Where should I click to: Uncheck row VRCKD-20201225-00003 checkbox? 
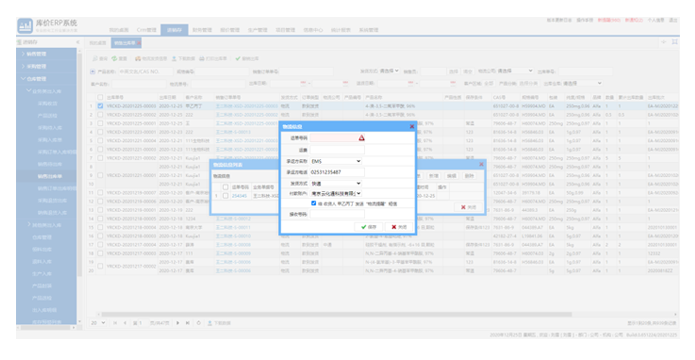100,106
